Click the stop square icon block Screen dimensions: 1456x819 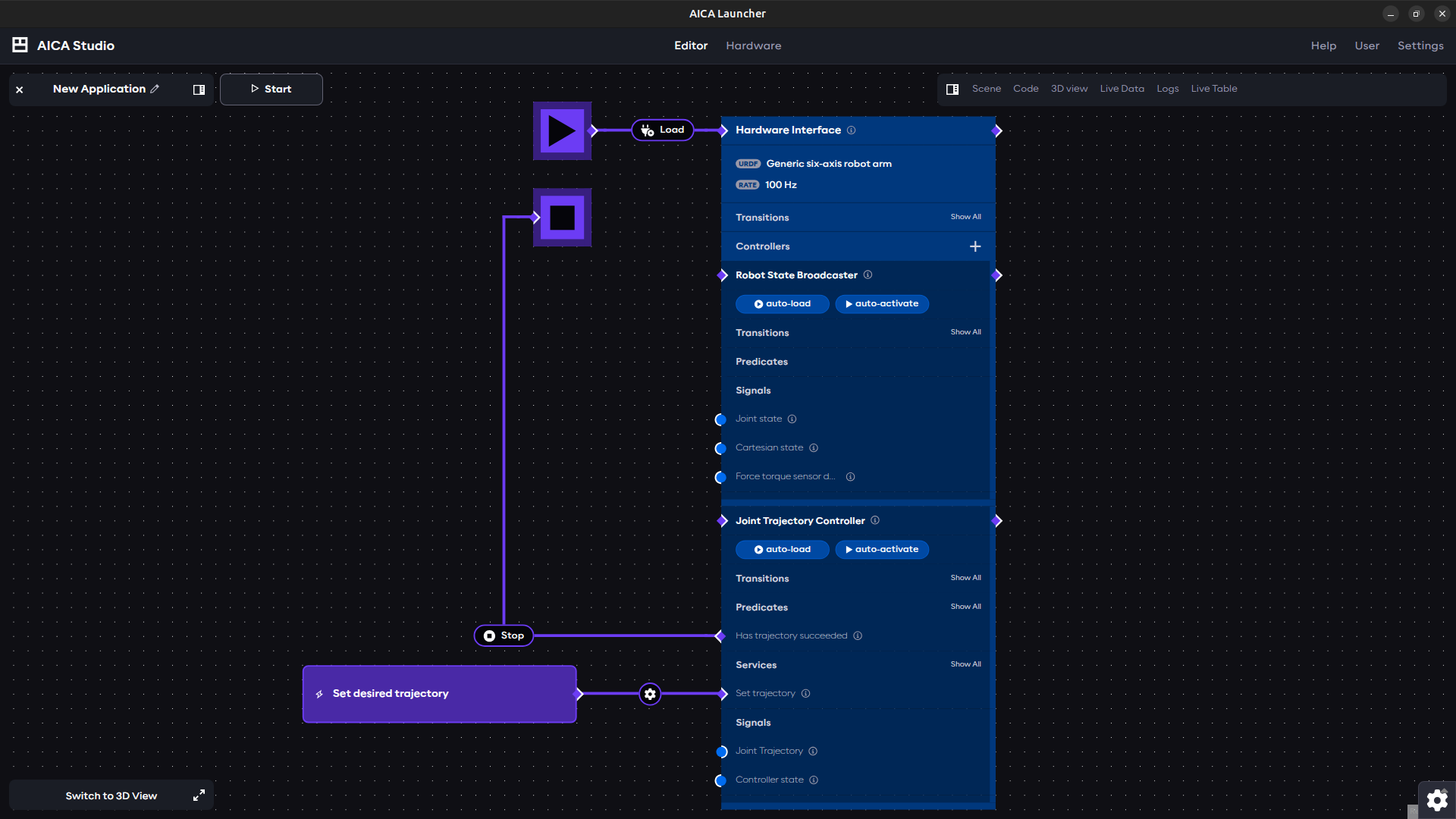pos(562,218)
